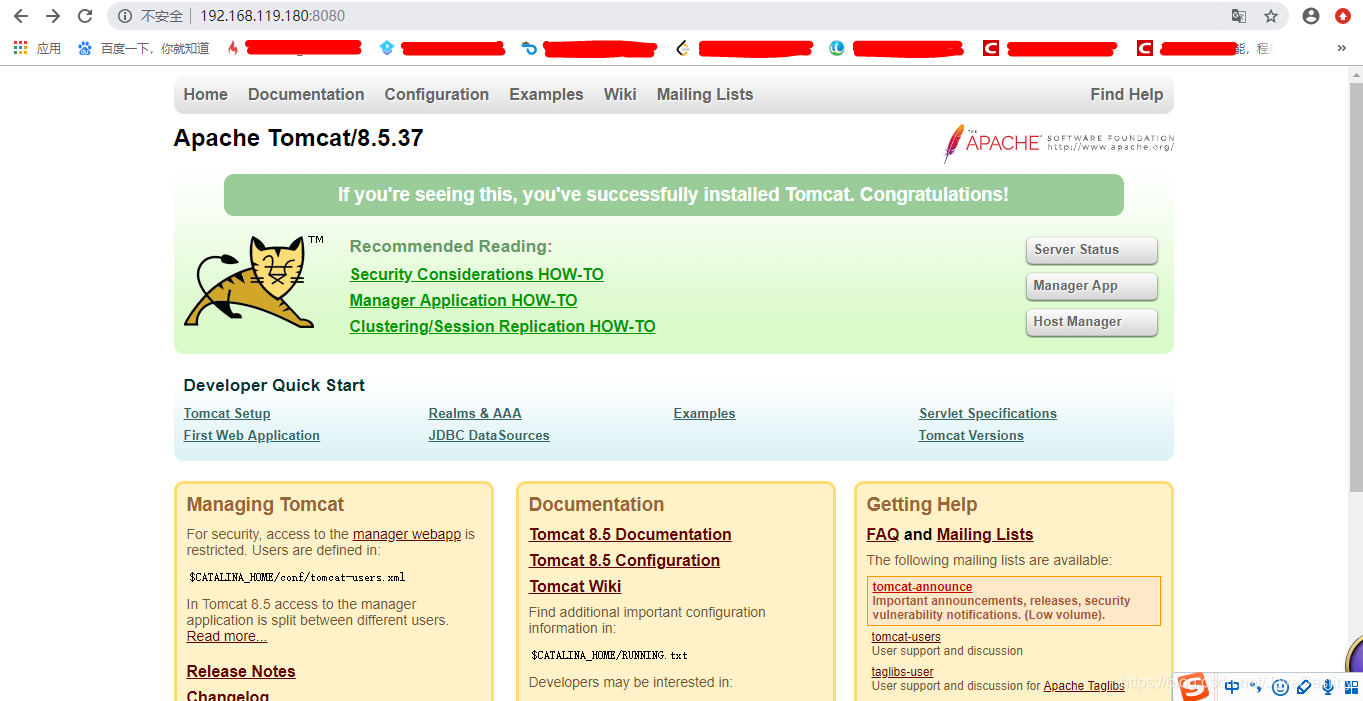Screen dimensions: 1363x701
Task: Open Tomcat 8.5 Configuration link
Action: 625,560
